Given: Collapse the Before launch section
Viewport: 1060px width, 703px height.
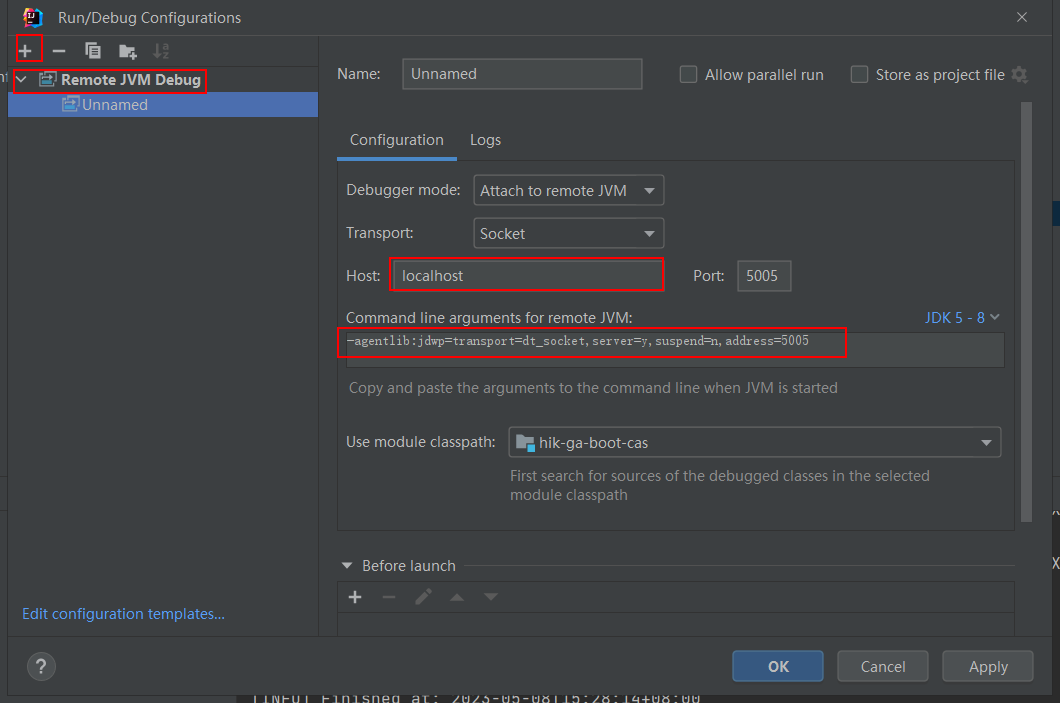Looking at the screenshot, I should (x=346, y=565).
